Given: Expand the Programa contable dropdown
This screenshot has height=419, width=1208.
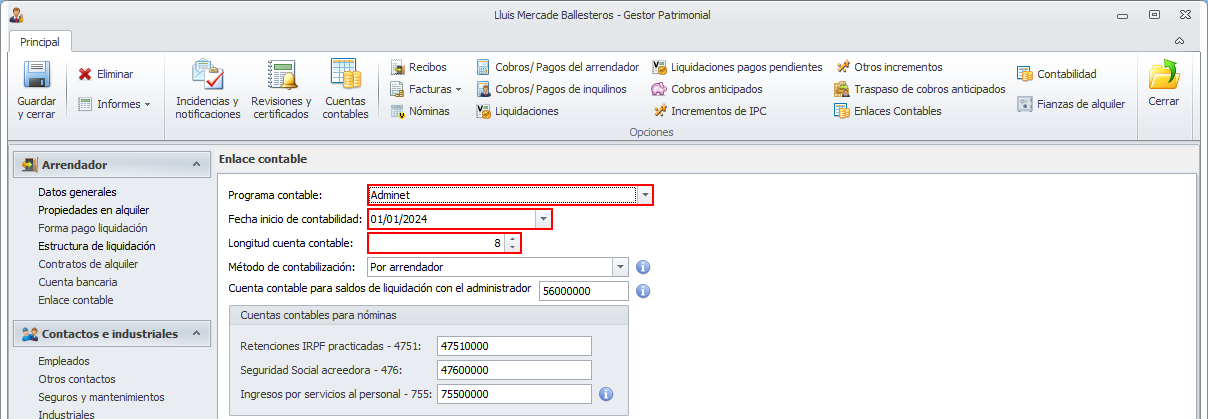Looking at the screenshot, I should pyautogui.click(x=645, y=195).
